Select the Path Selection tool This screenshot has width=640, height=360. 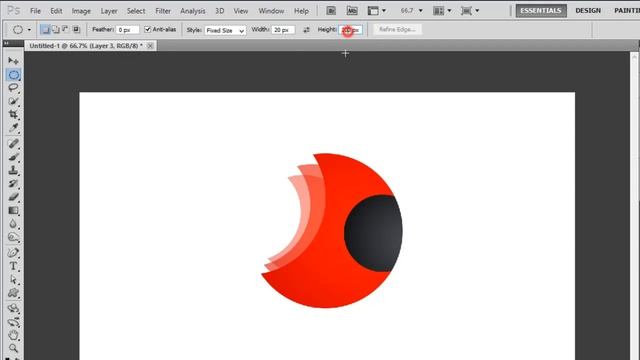13,280
